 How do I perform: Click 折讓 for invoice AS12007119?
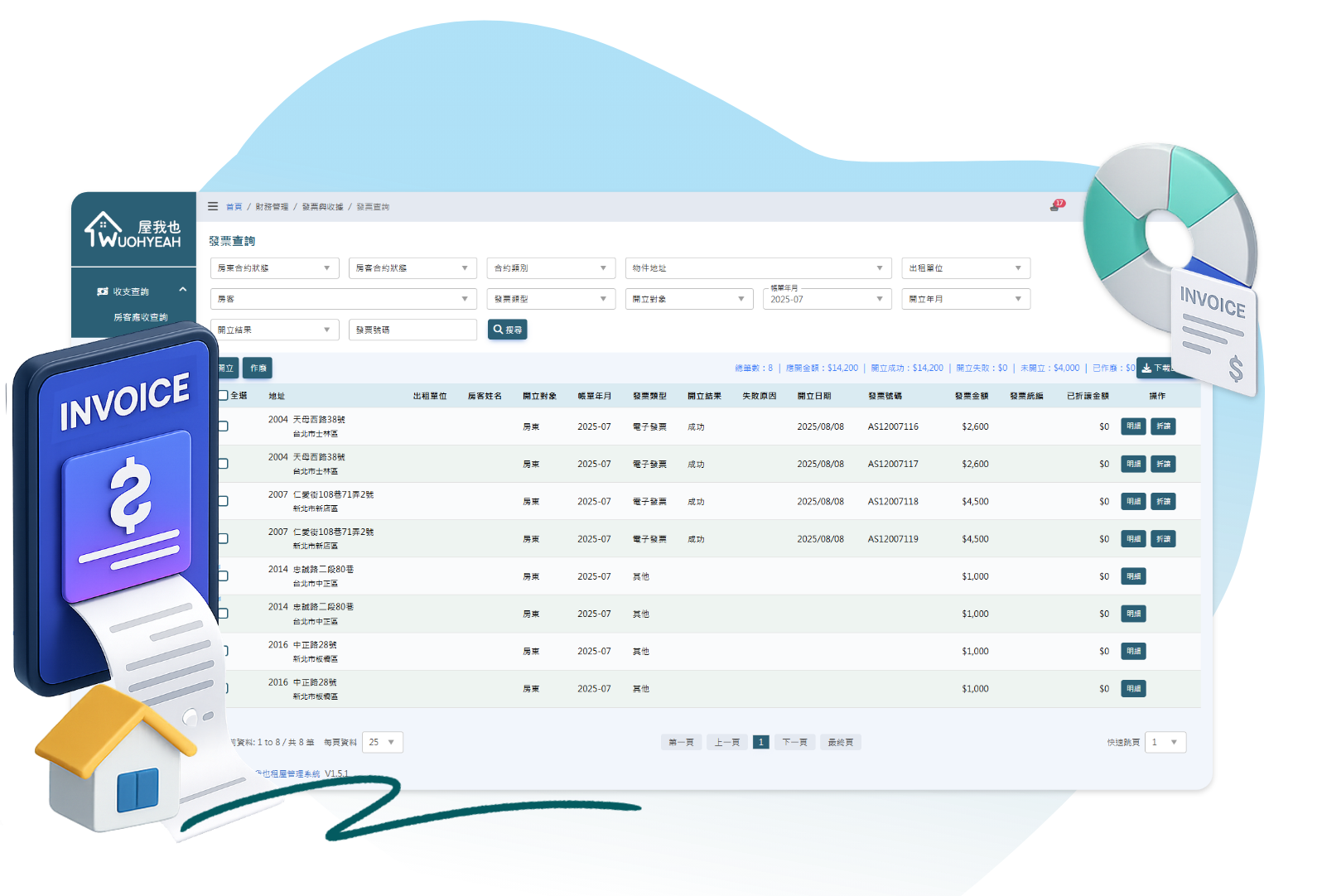click(1163, 539)
